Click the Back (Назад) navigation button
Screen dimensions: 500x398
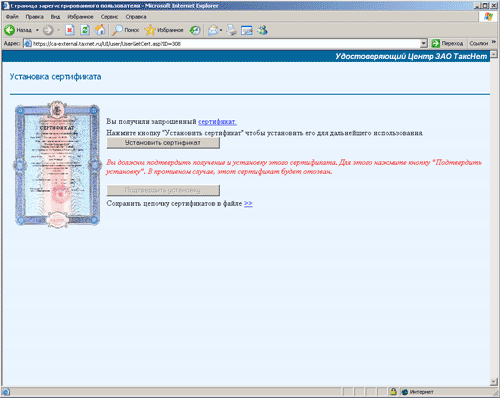(x=18, y=30)
